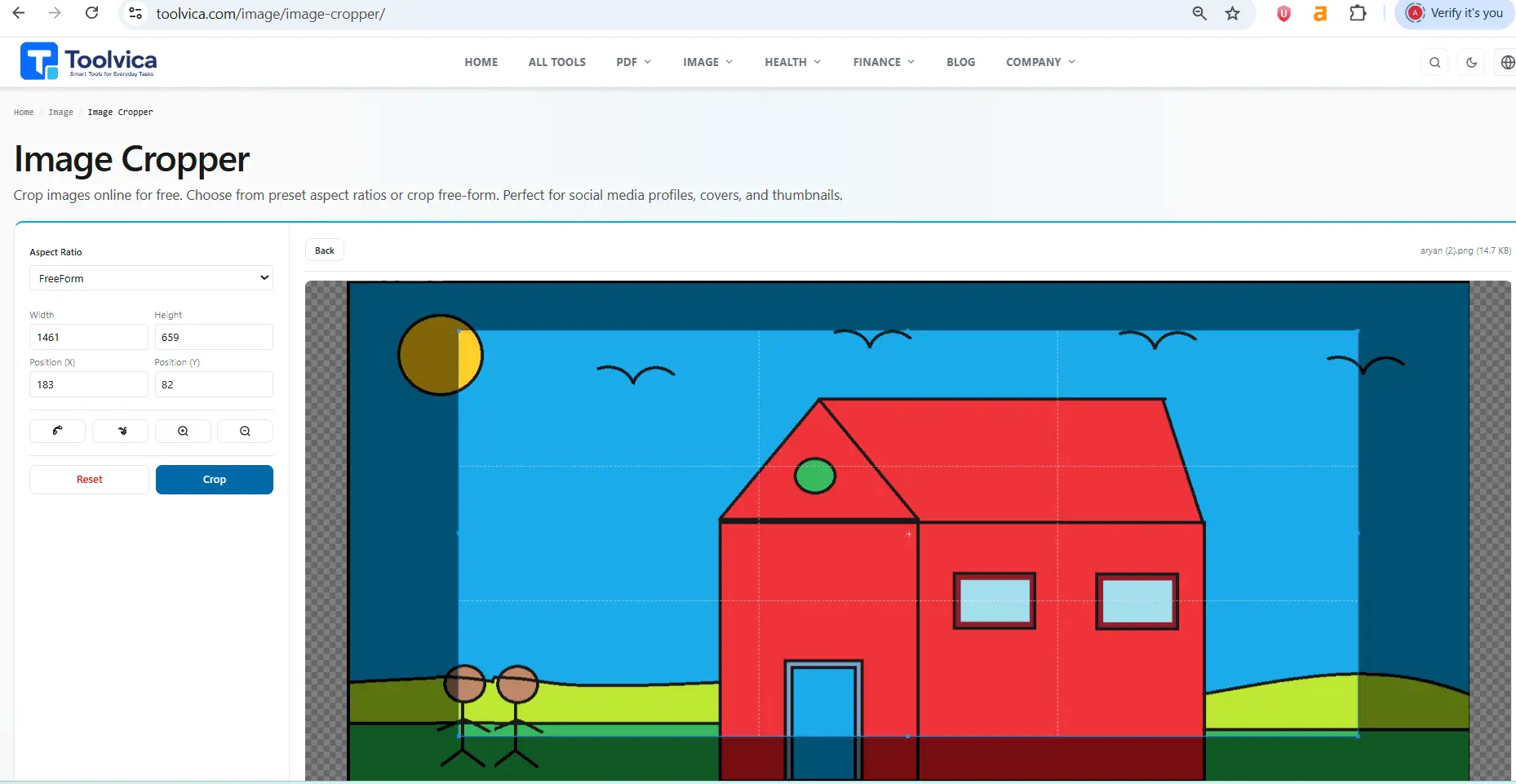Edit the Position (Y) field
1516x784 pixels.
(214, 384)
